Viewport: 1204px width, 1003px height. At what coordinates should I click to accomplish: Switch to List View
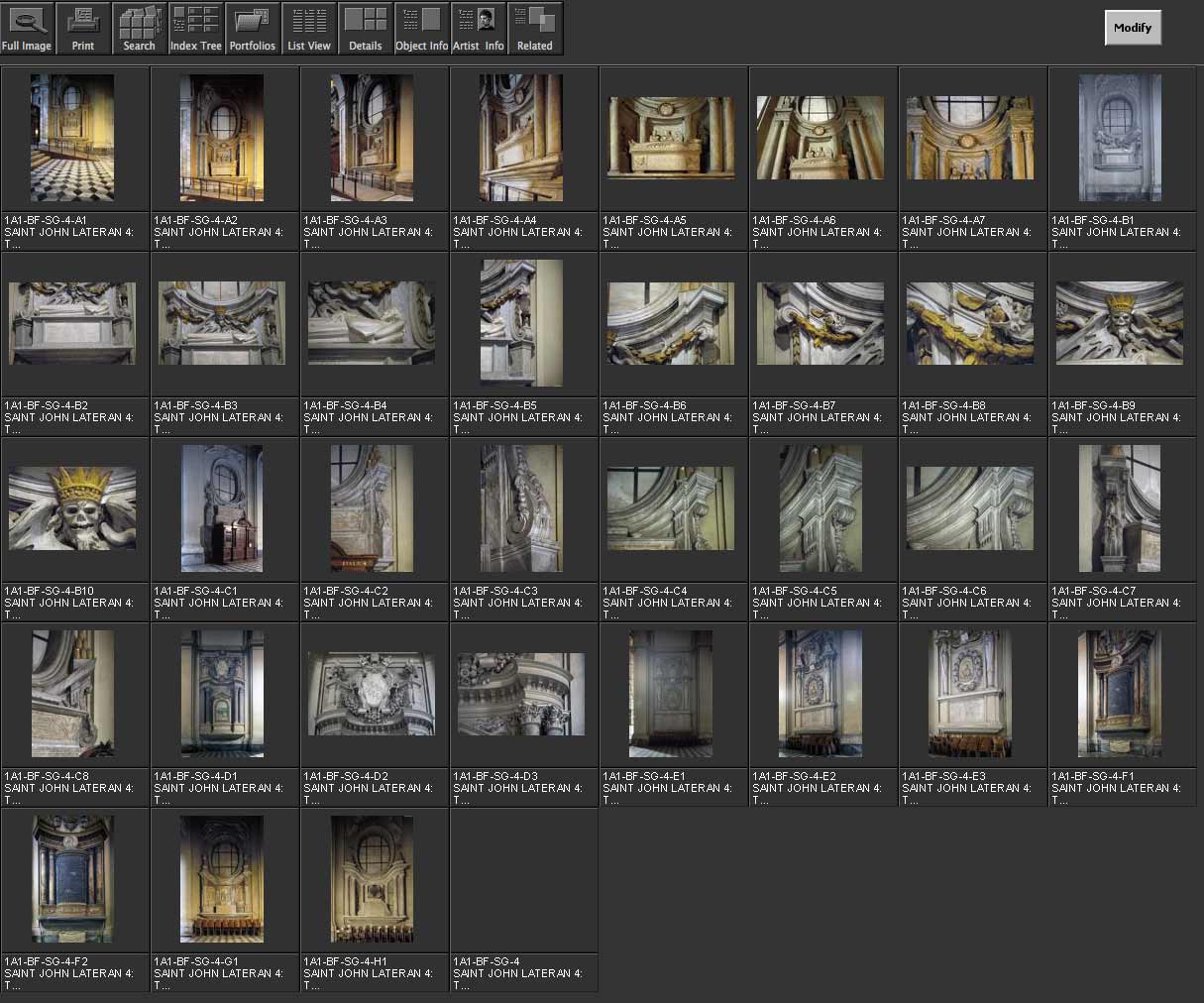tap(309, 28)
